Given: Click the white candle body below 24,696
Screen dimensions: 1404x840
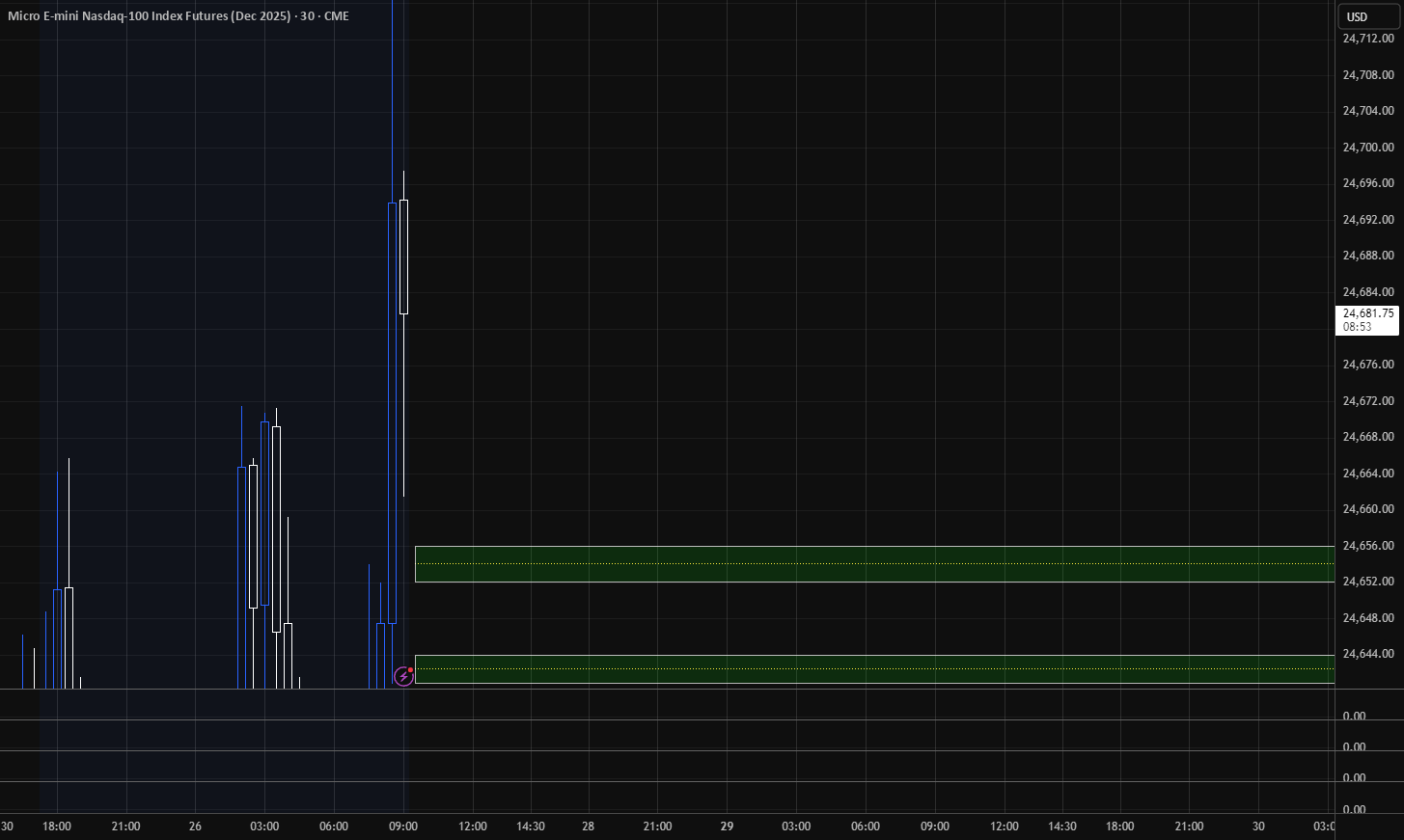Looking at the screenshot, I should tap(403, 257).
